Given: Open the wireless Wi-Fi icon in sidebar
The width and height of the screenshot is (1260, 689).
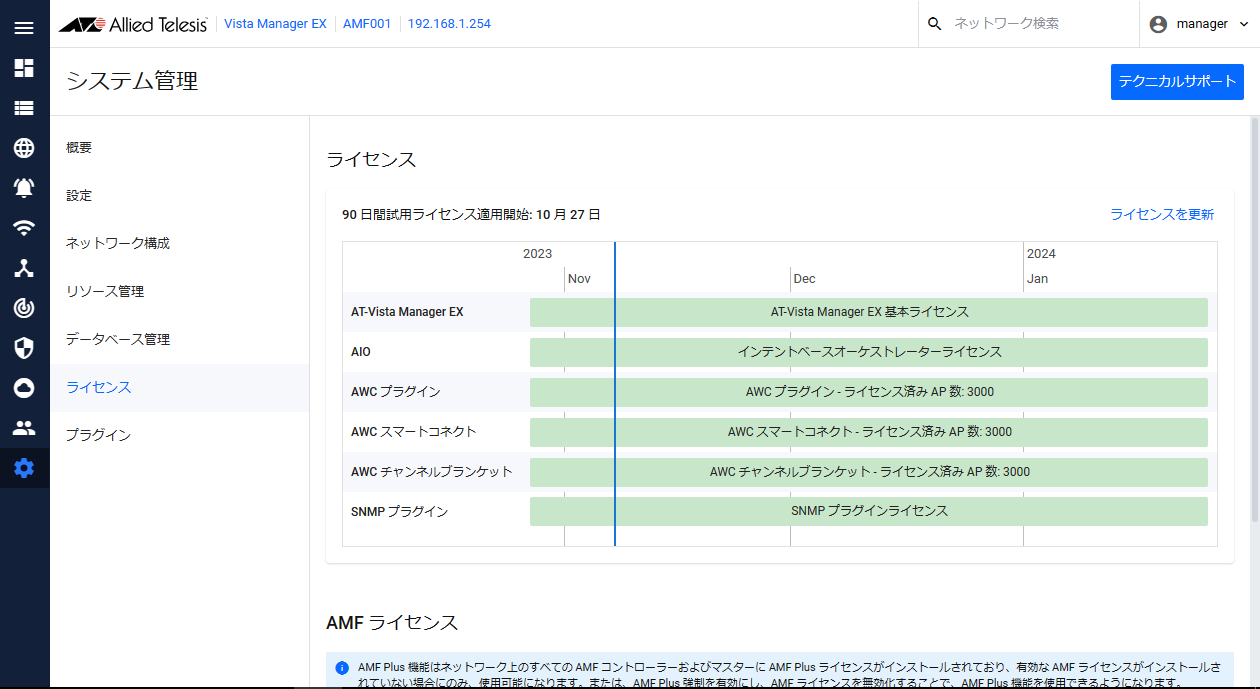Looking at the screenshot, I should click(x=24, y=228).
